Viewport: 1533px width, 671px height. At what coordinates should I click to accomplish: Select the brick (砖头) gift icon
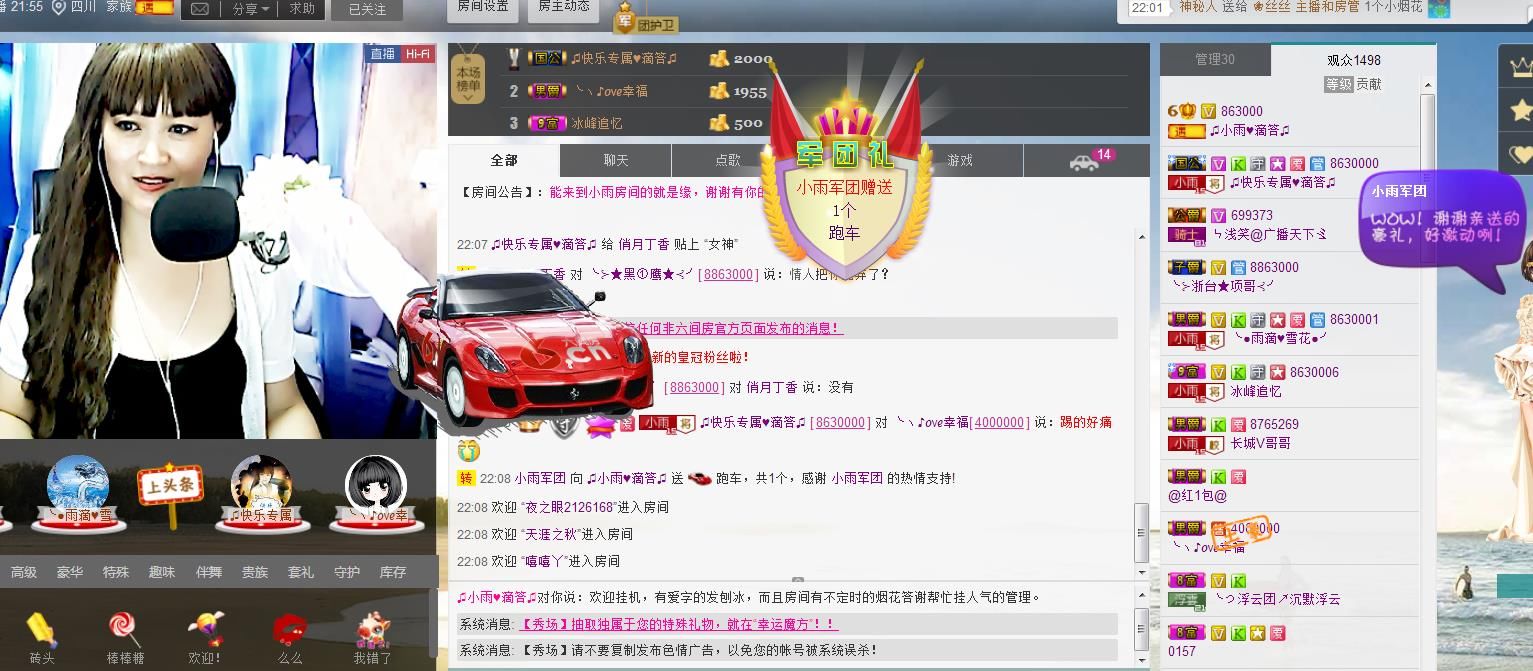(x=42, y=631)
